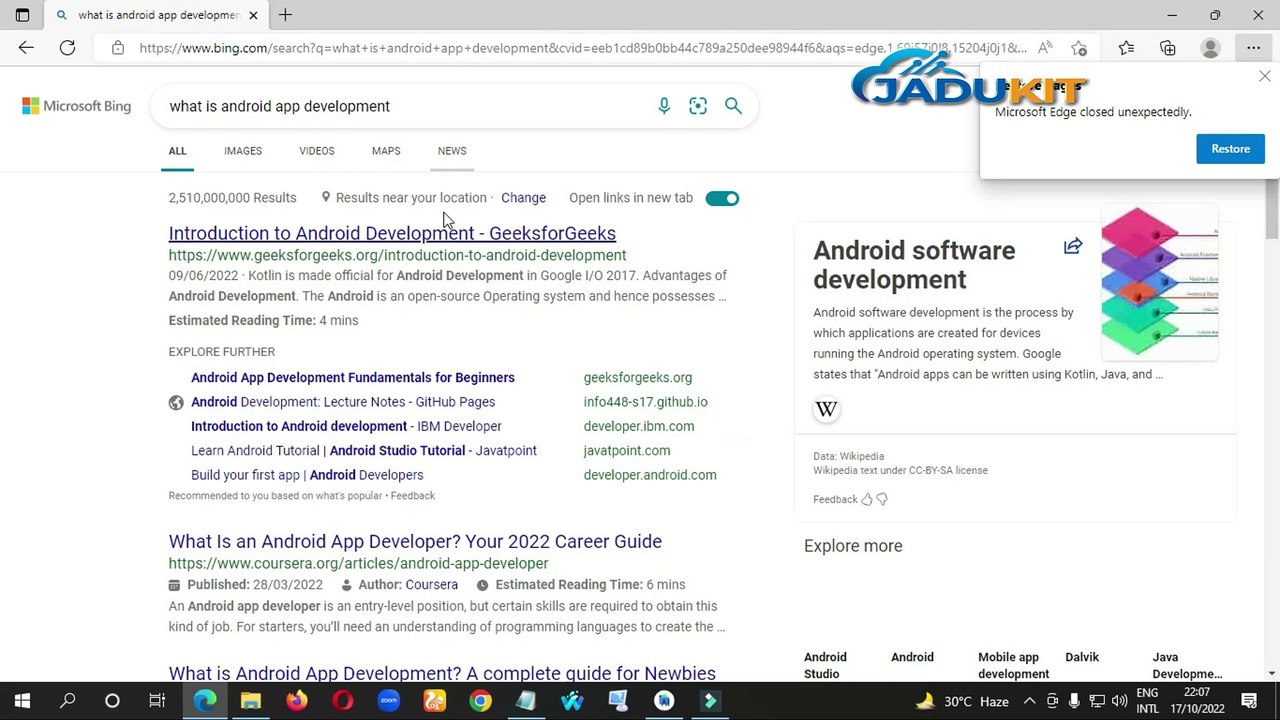This screenshot has height=720, width=1280.
Task: Open Edge settings and more menu
Action: [x=1253, y=48]
